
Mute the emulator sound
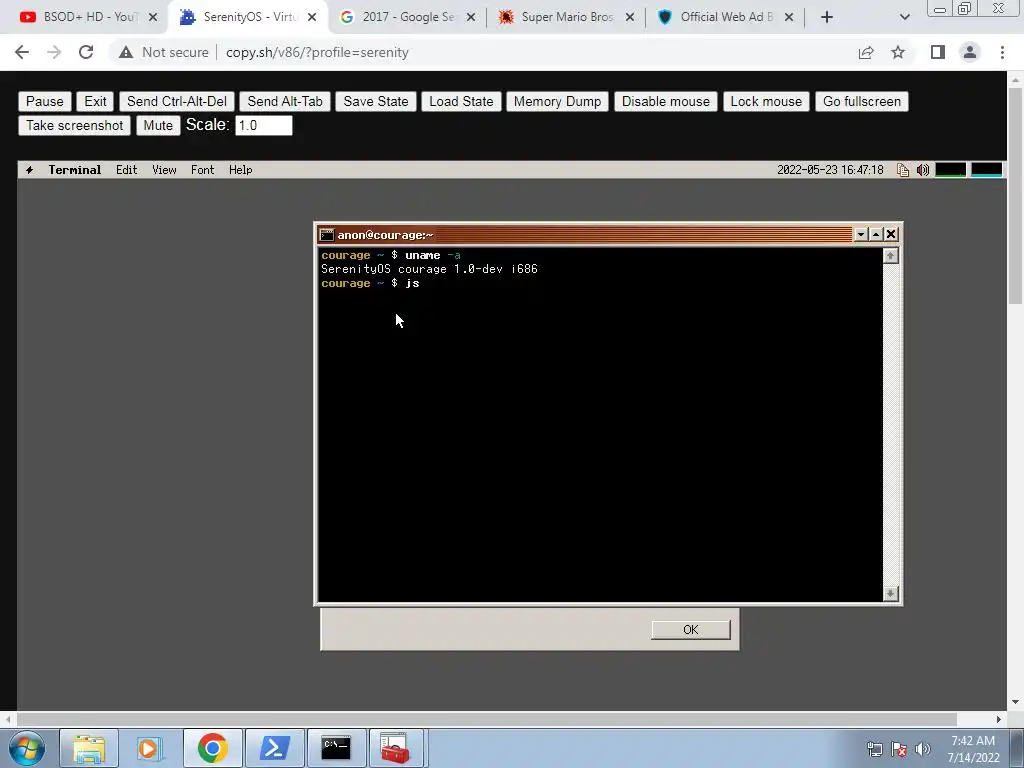[x=158, y=125]
